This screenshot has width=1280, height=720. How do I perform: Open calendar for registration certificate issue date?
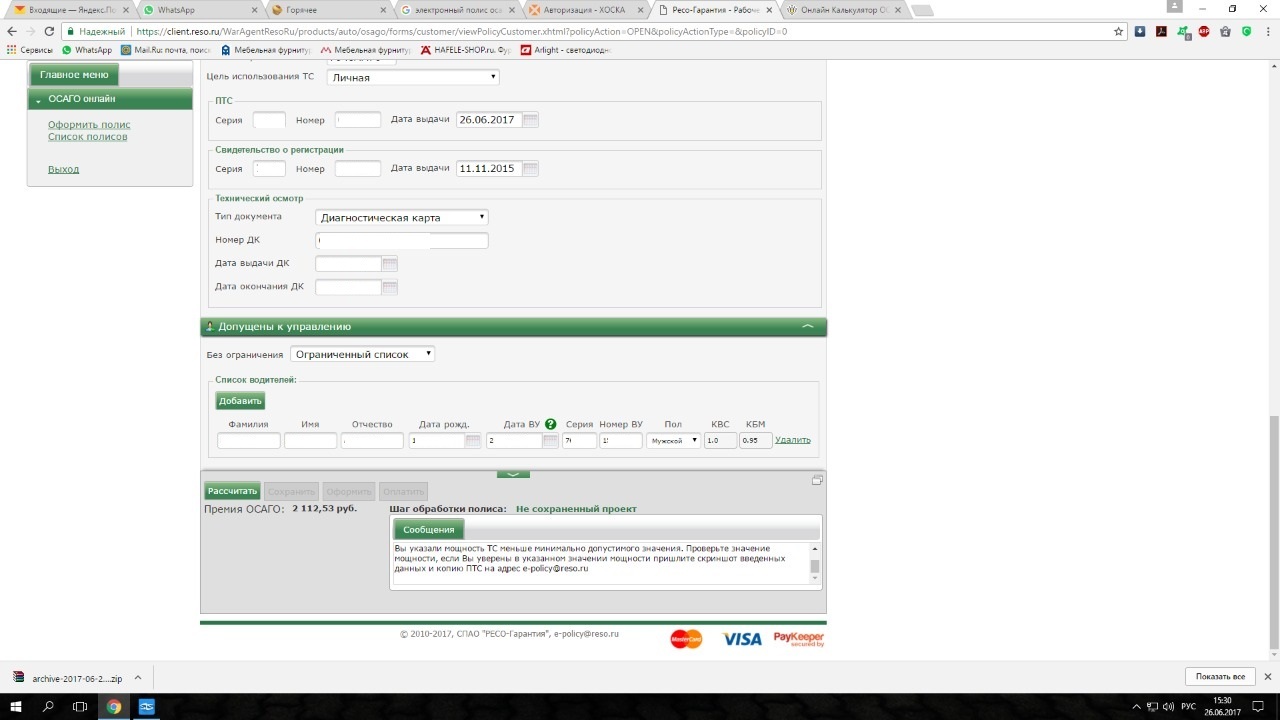pyautogui.click(x=530, y=169)
